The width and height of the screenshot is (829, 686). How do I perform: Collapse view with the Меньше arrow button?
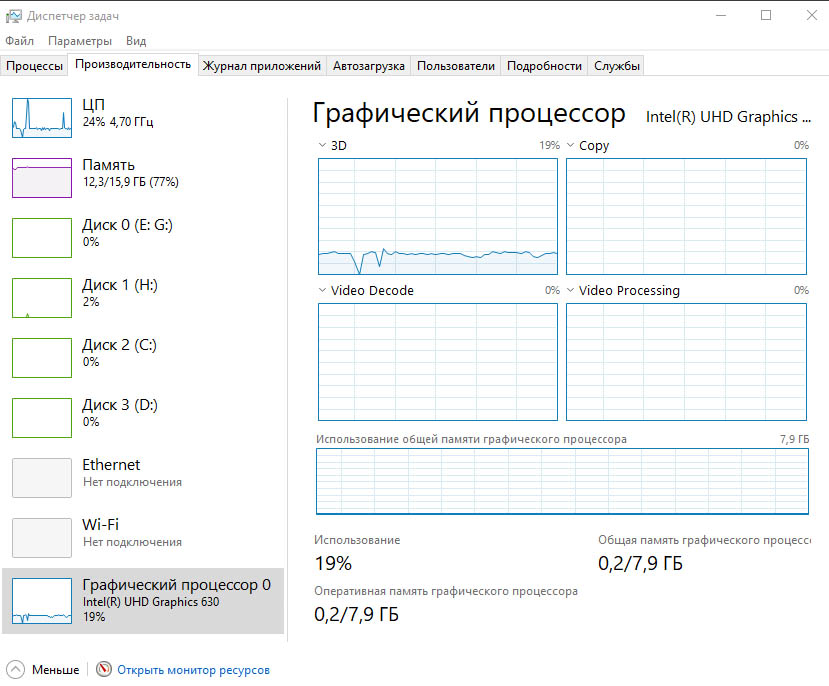tap(15, 670)
